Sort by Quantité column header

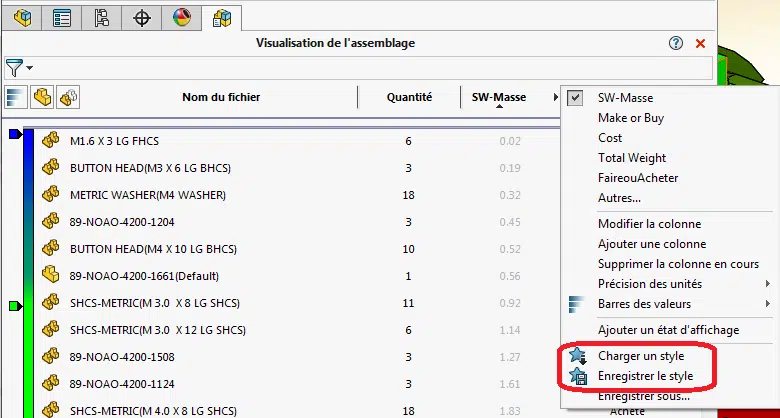pos(409,97)
